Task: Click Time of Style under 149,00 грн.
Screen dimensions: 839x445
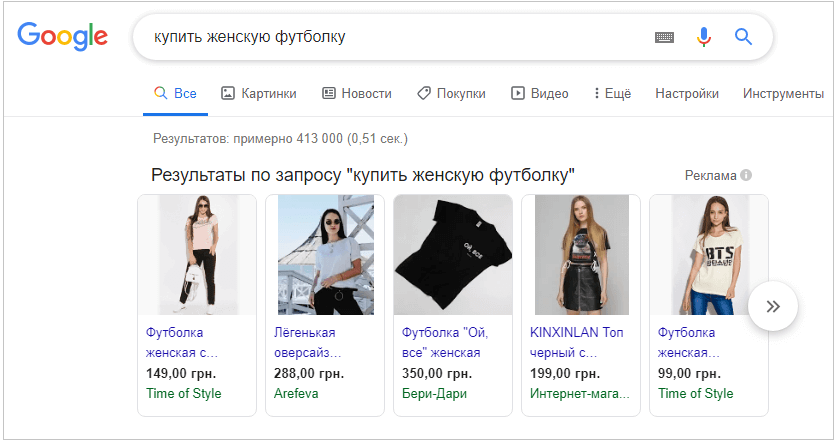Action: point(184,394)
